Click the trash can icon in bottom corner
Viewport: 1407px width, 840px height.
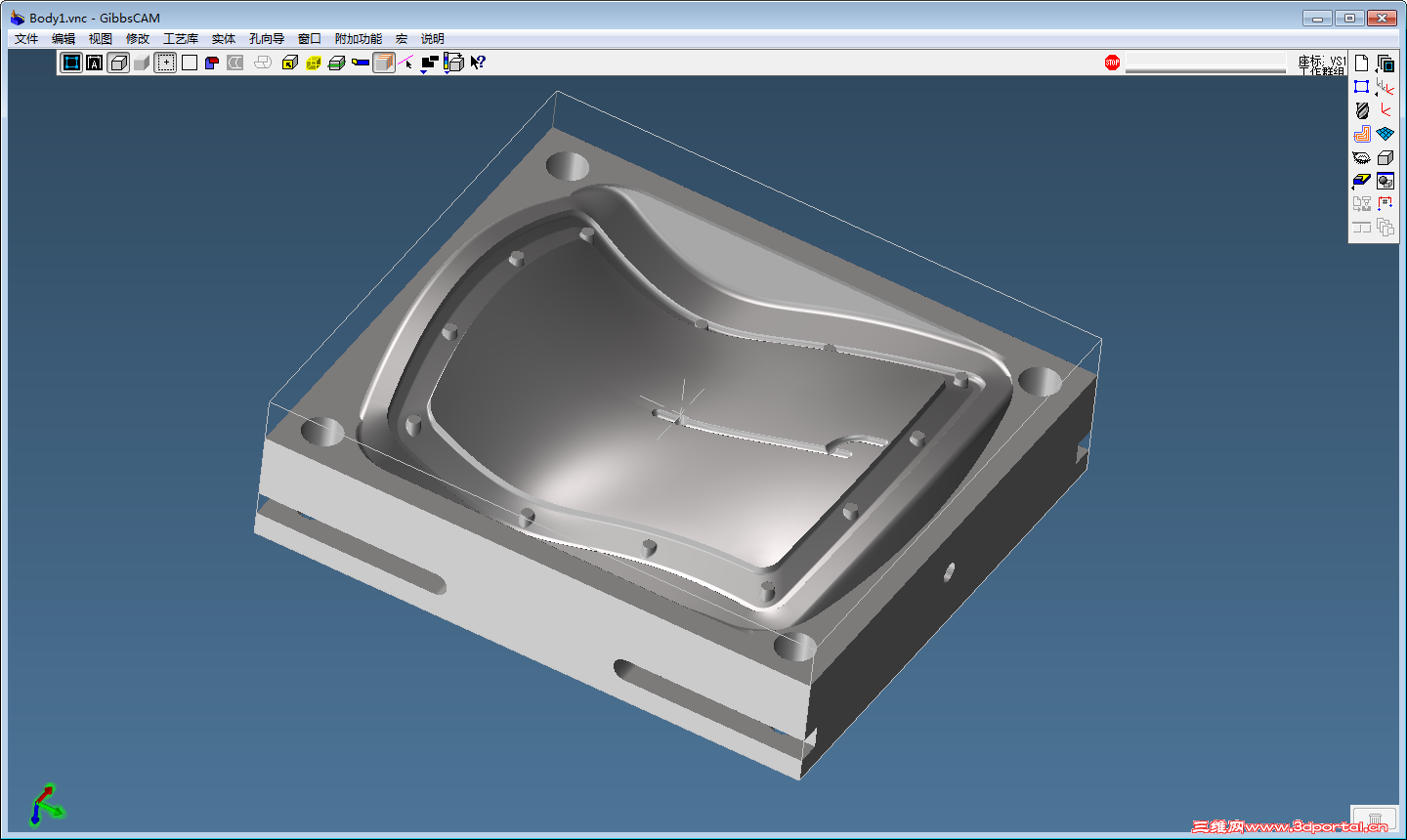[x=1375, y=819]
